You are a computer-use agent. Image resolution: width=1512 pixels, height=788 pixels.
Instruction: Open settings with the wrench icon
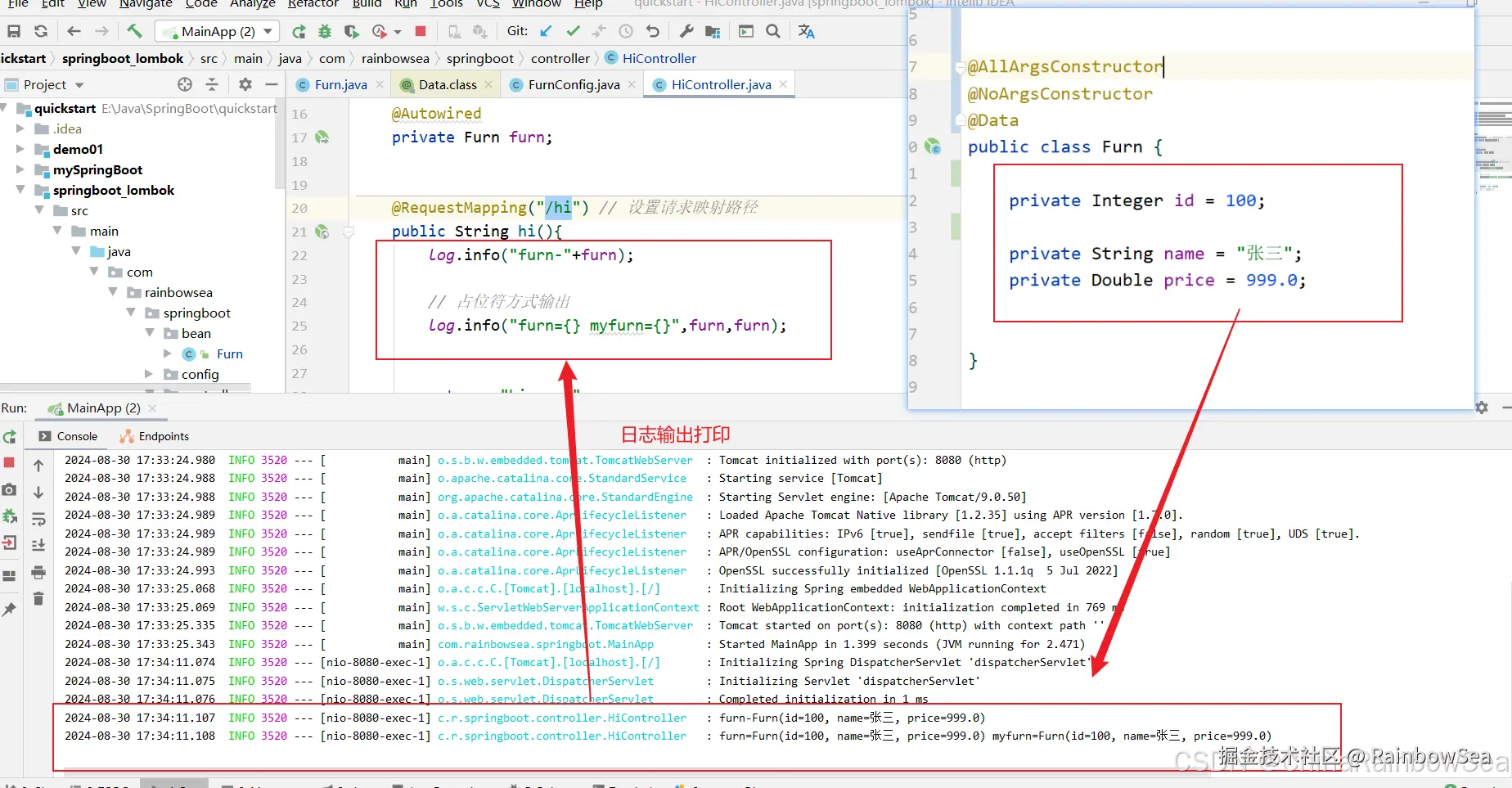(x=686, y=31)
